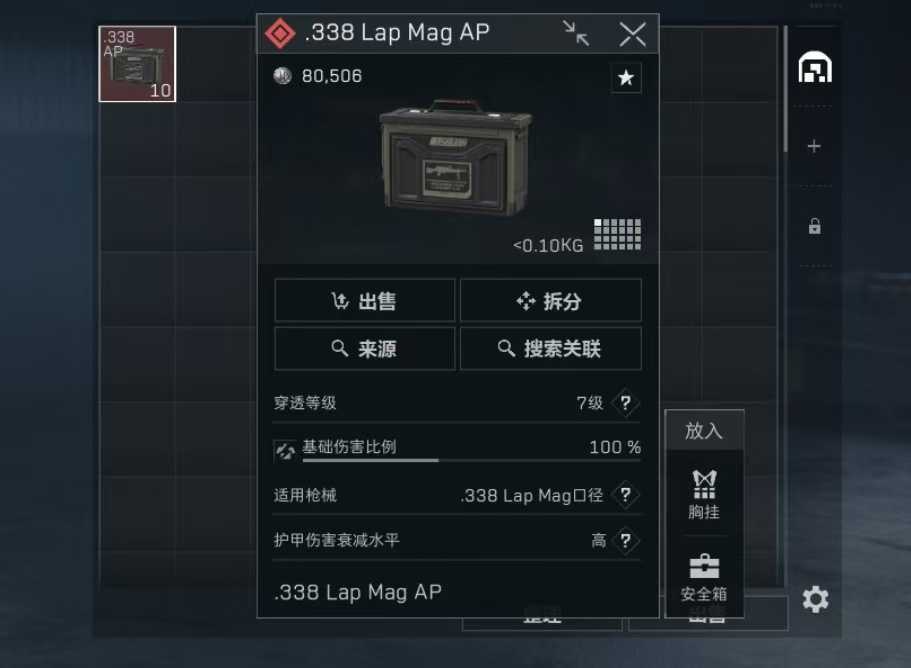Open the stash icon in right sidebar
This screenshot has height=668, width=911.
[x=815, y=67]
